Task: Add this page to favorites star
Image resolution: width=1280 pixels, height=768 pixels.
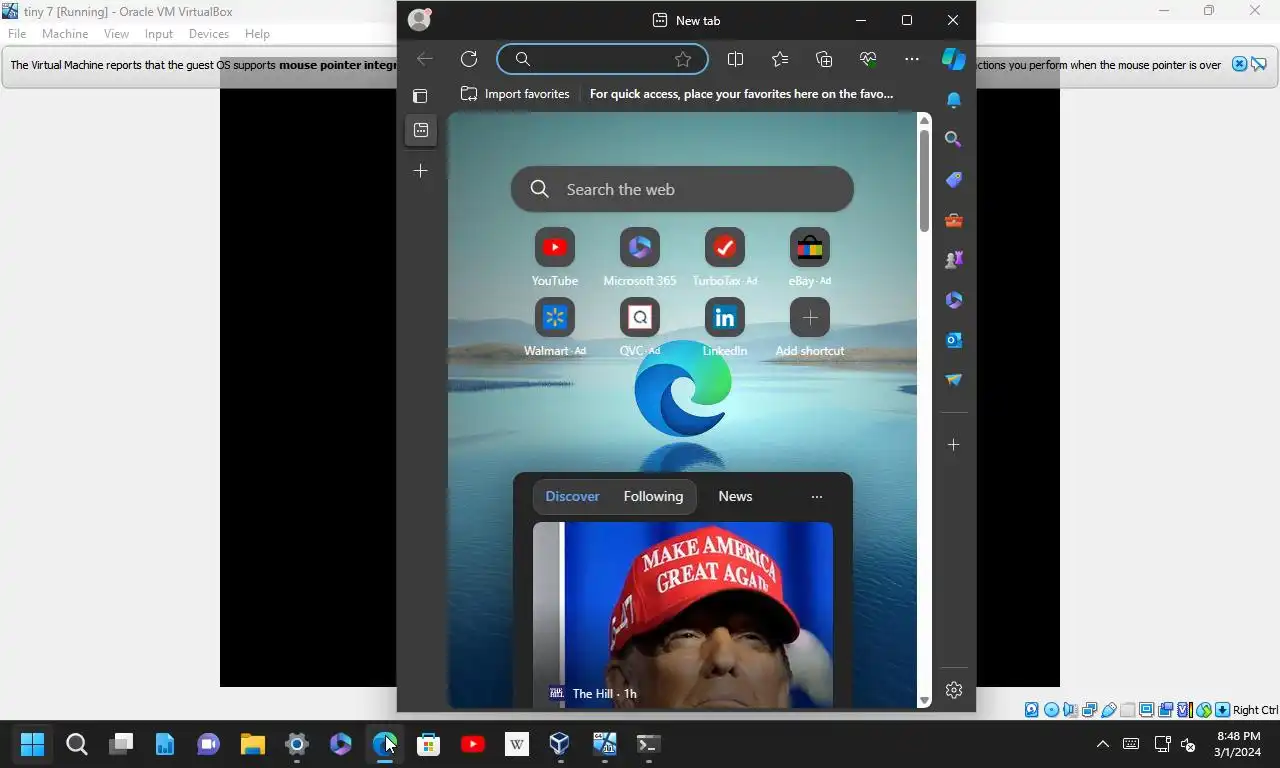Action: pyautogui.click(x=683, y=59)
